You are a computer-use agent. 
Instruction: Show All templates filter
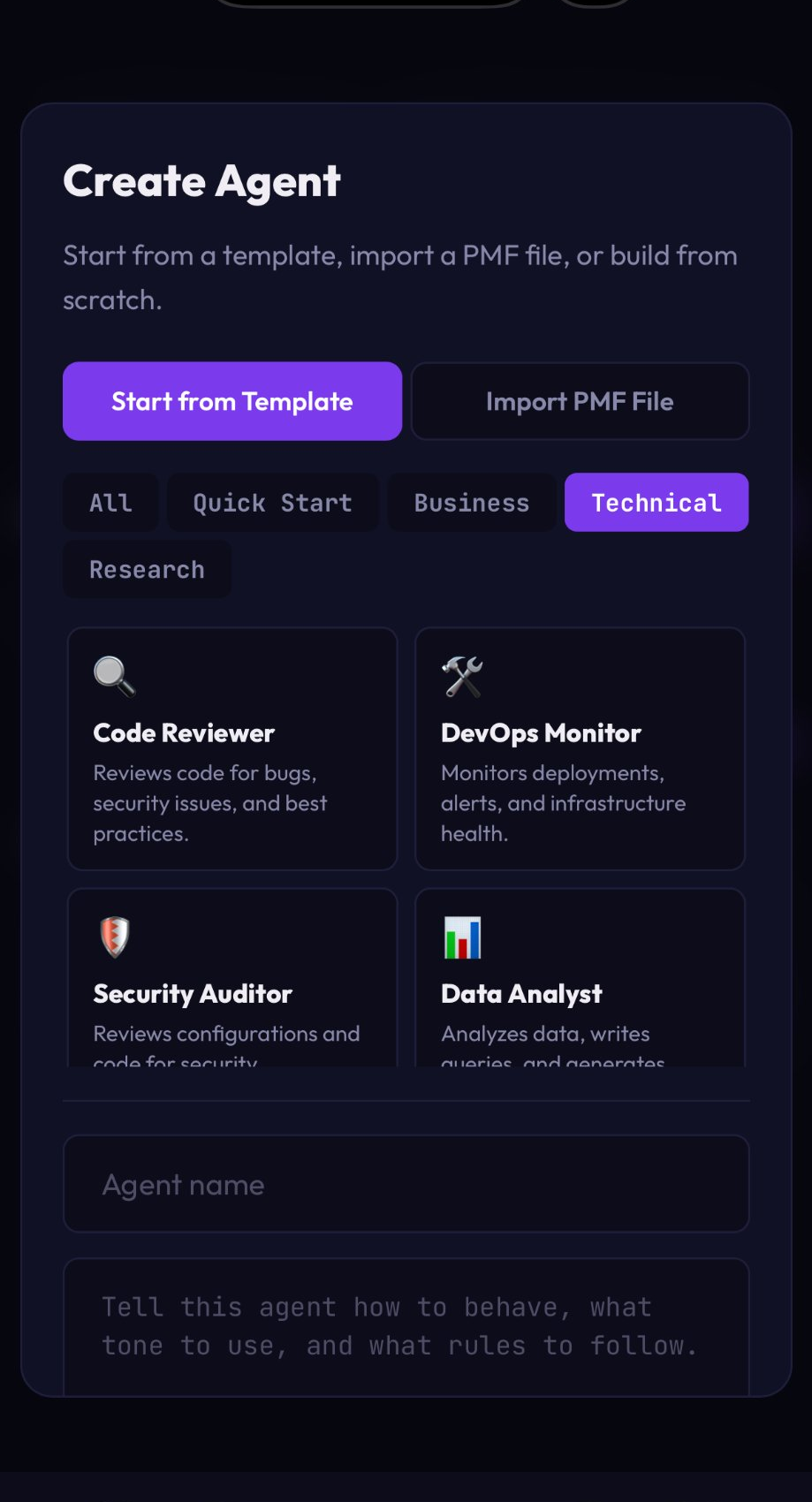click(x=110, y=503)
